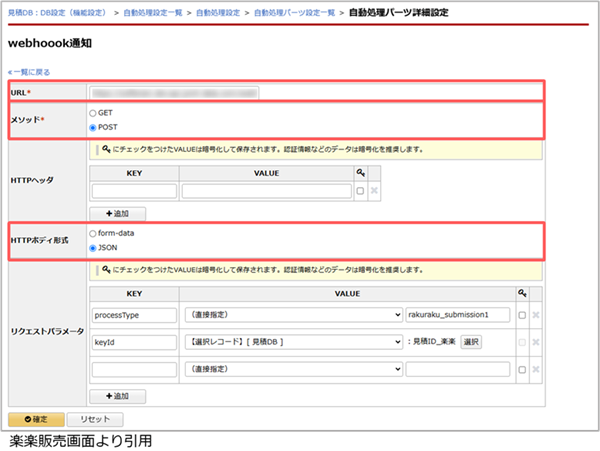The image size is (600, 451).
Task: Go to 自動処理設定一覧 in the breadcrumb
Action: click(155, 12)
